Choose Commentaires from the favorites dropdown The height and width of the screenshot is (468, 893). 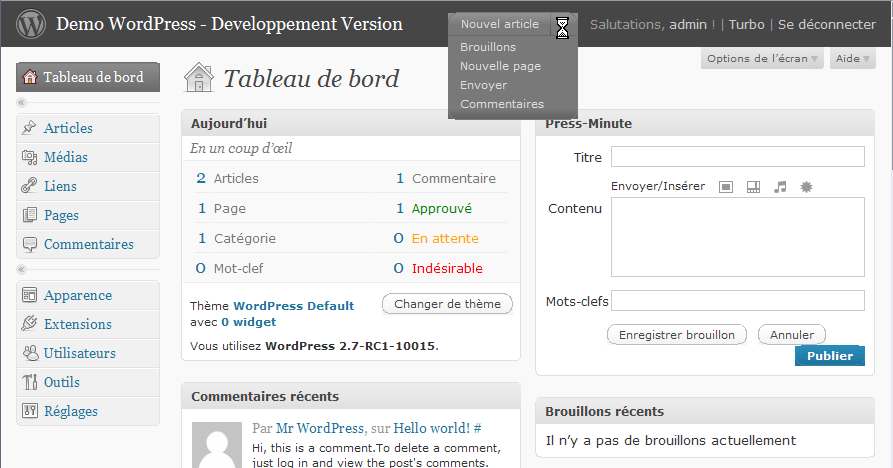coord(502,104)
